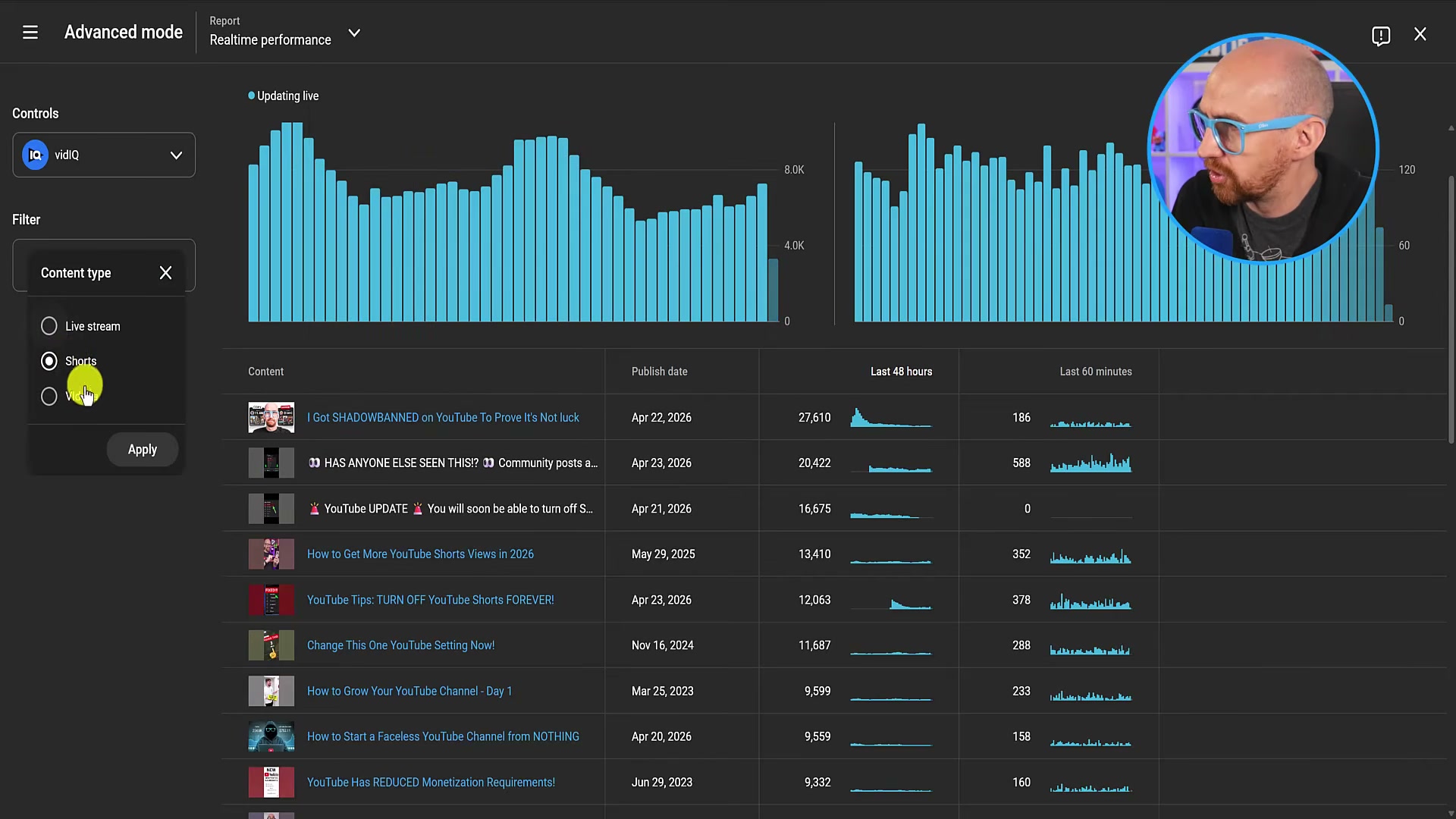Open I Got SHADOWBANNED on YouTube video
The image size is (1456, 819).
click(x=443, y=417)
